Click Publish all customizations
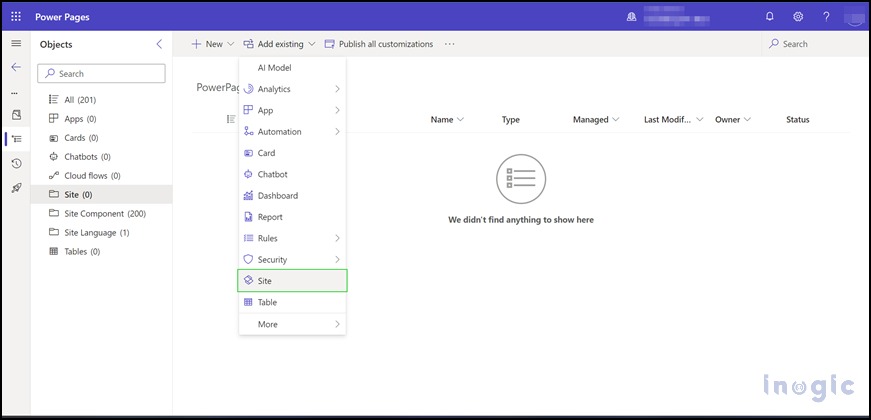This screenshot has height=420, width=871. 379,44
